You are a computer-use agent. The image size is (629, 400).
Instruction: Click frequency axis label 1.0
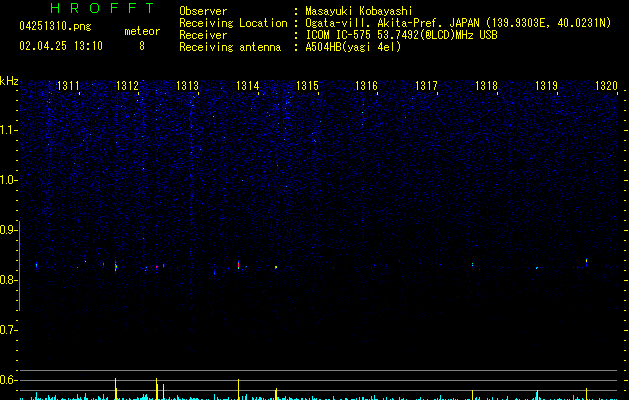(x=9, y=180)
